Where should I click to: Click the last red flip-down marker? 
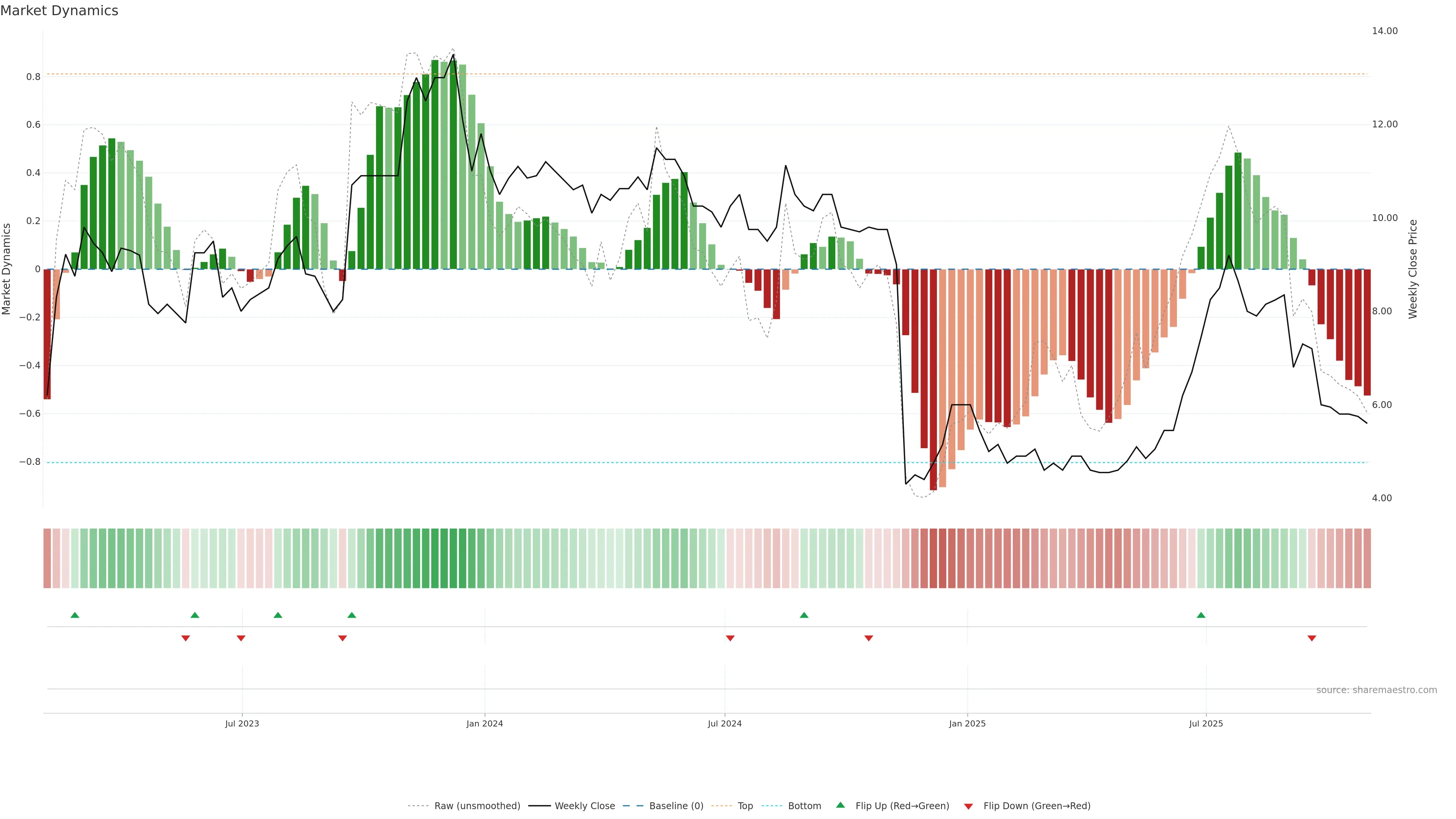point(1311,638)
